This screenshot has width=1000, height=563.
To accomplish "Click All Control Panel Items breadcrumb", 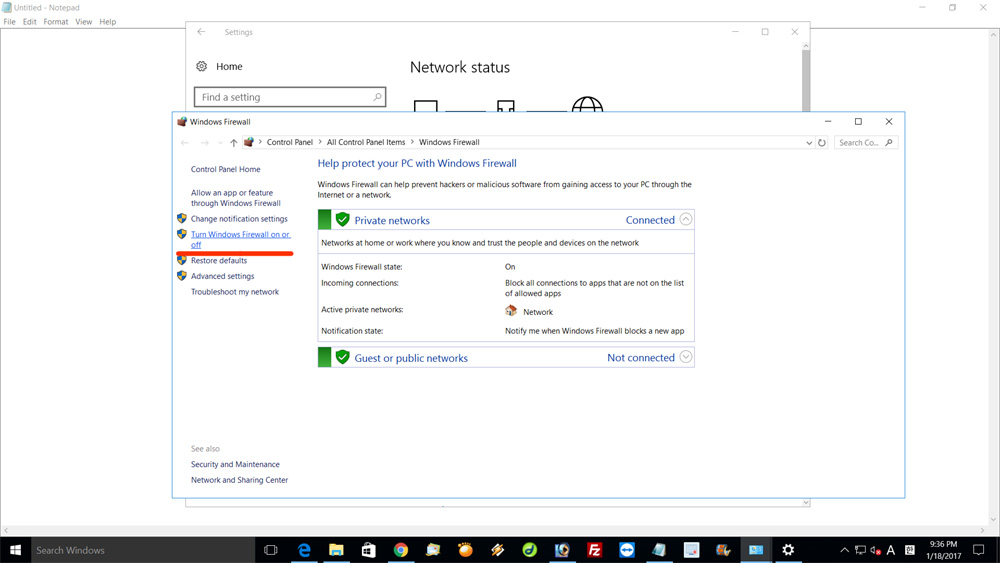I will 366,142.
